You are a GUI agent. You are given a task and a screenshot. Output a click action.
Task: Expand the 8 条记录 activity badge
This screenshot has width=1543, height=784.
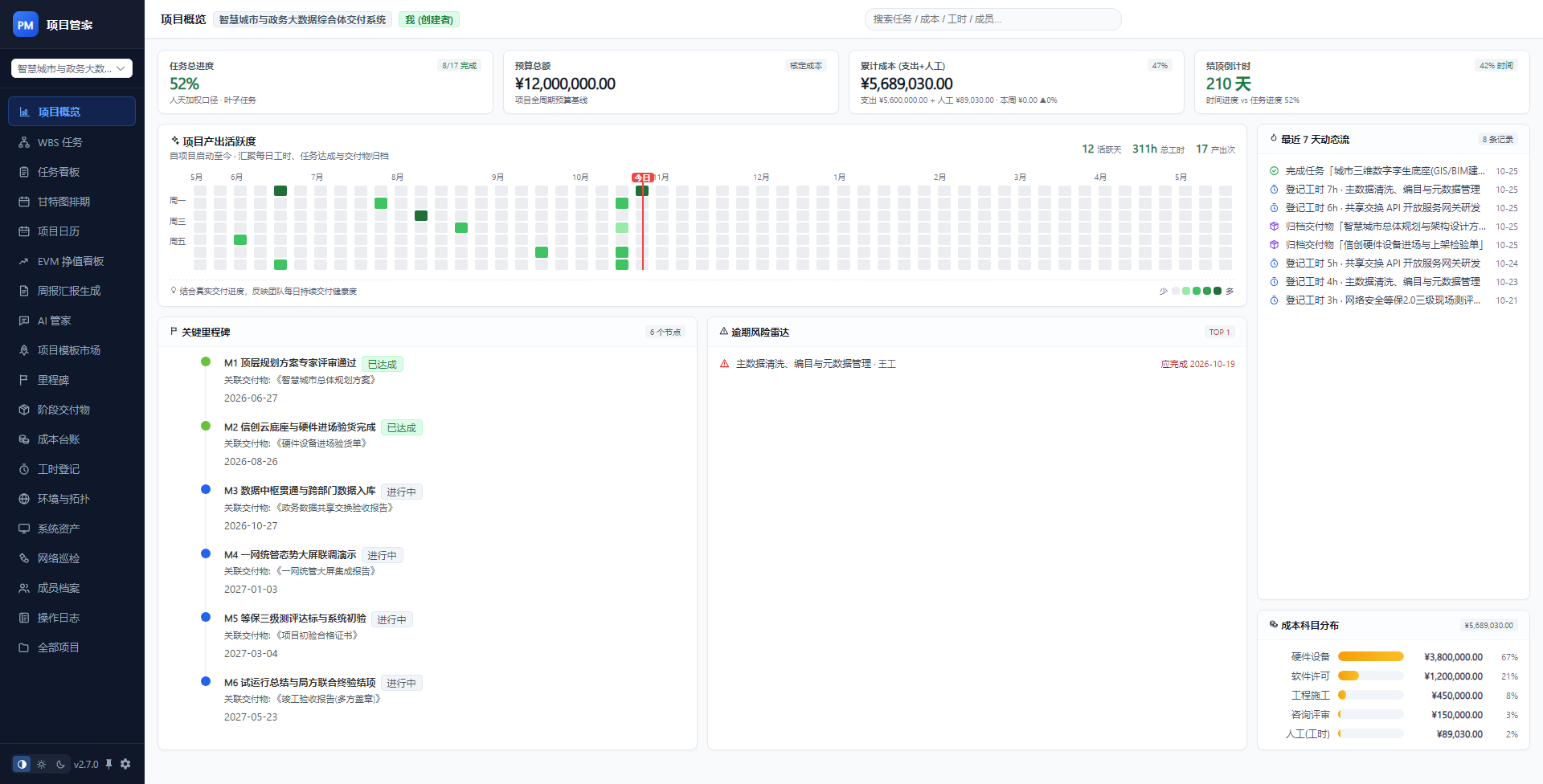(1497, 139)
